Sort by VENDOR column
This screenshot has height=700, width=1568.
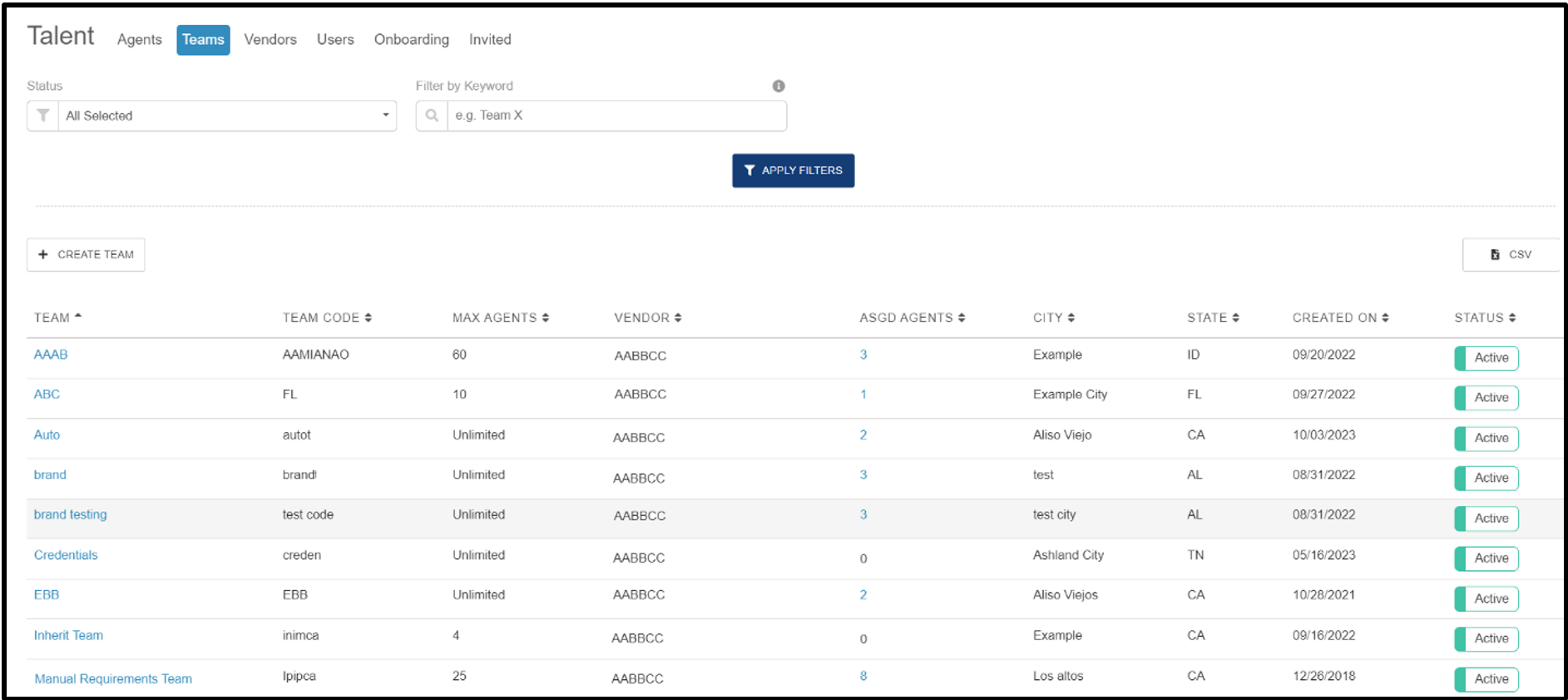tap(648, 318)
